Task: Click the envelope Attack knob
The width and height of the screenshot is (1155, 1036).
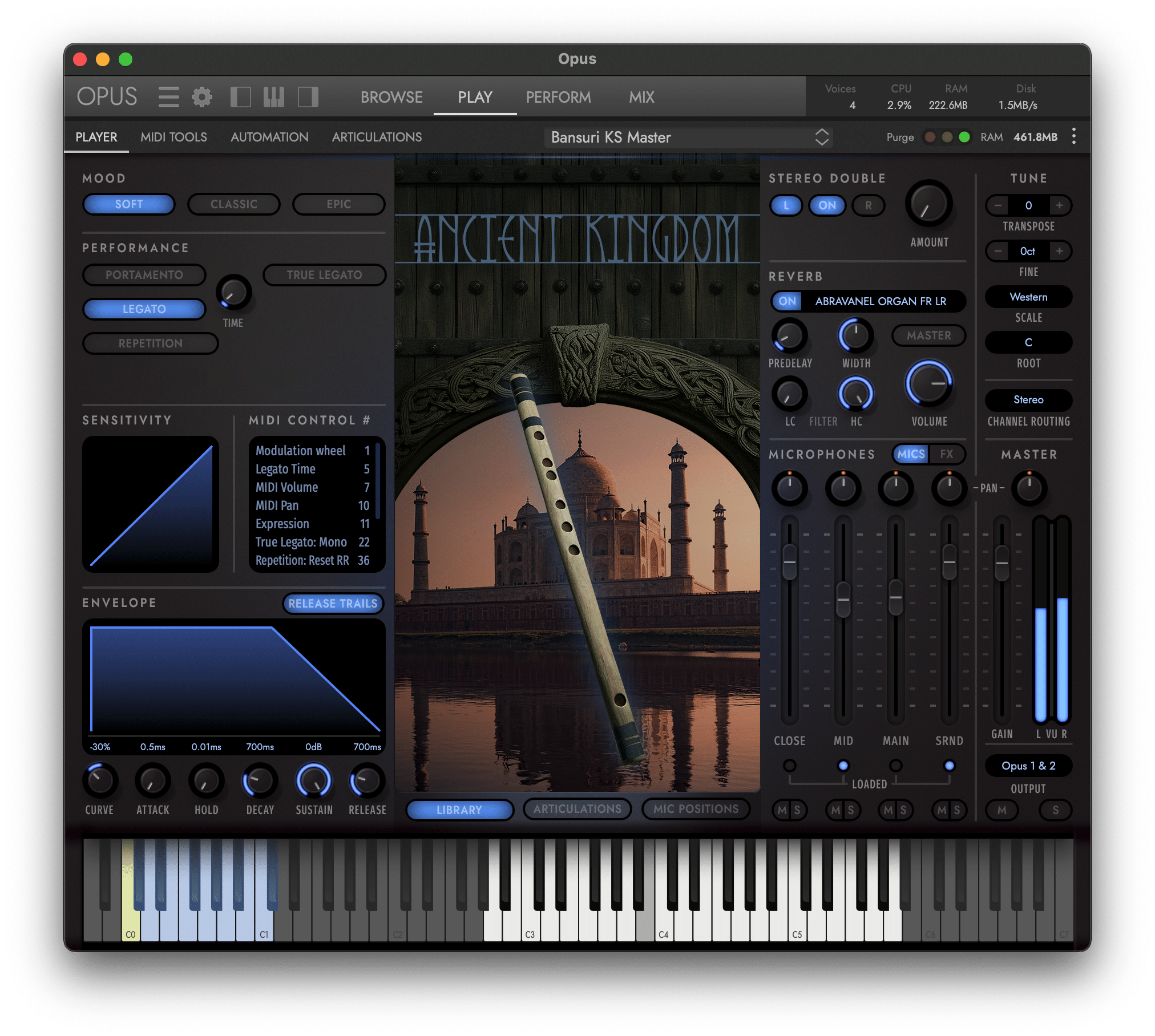Action: pos(152,780)
